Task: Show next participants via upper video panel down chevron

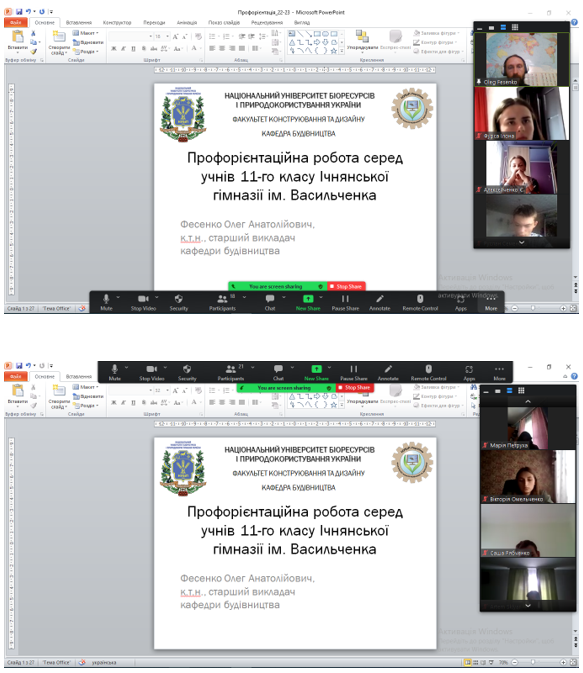Action: pos(522,243)
